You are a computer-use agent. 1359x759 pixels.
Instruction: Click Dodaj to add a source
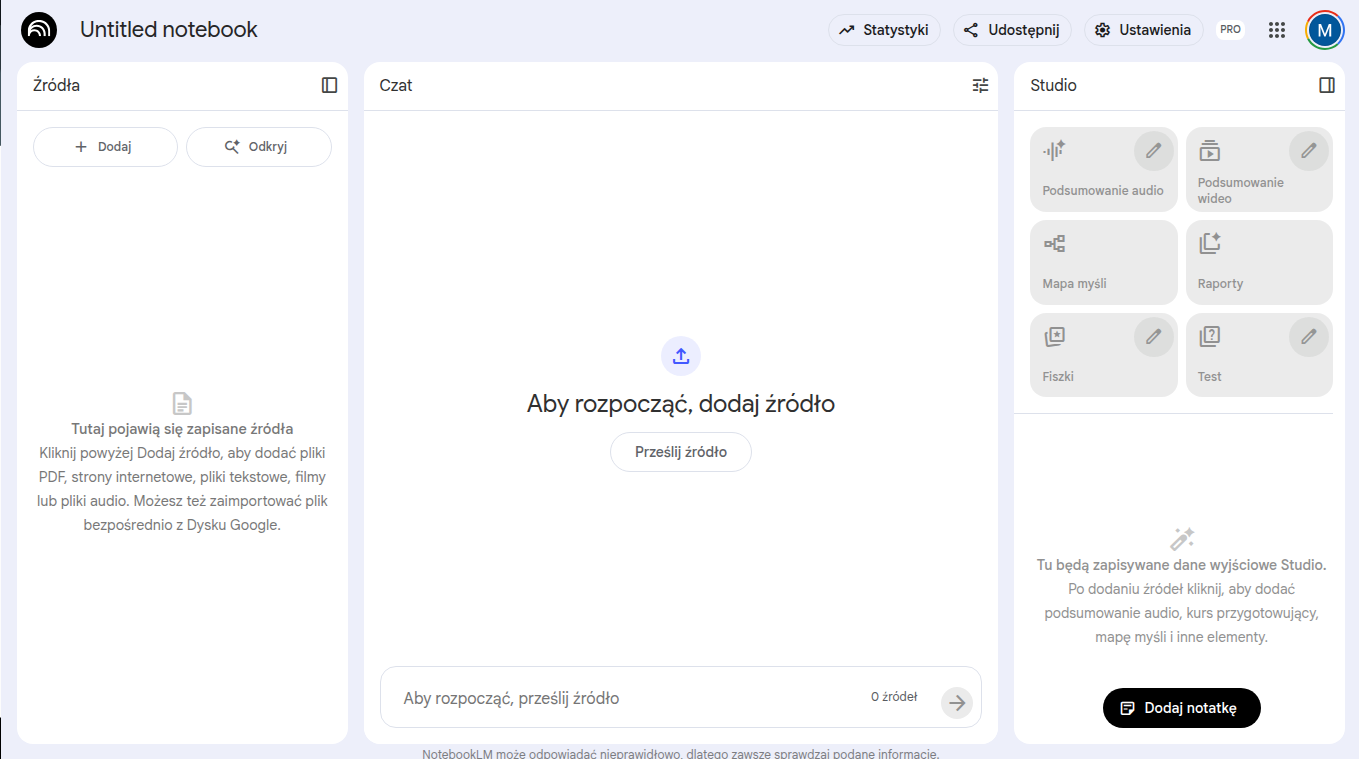105,146
